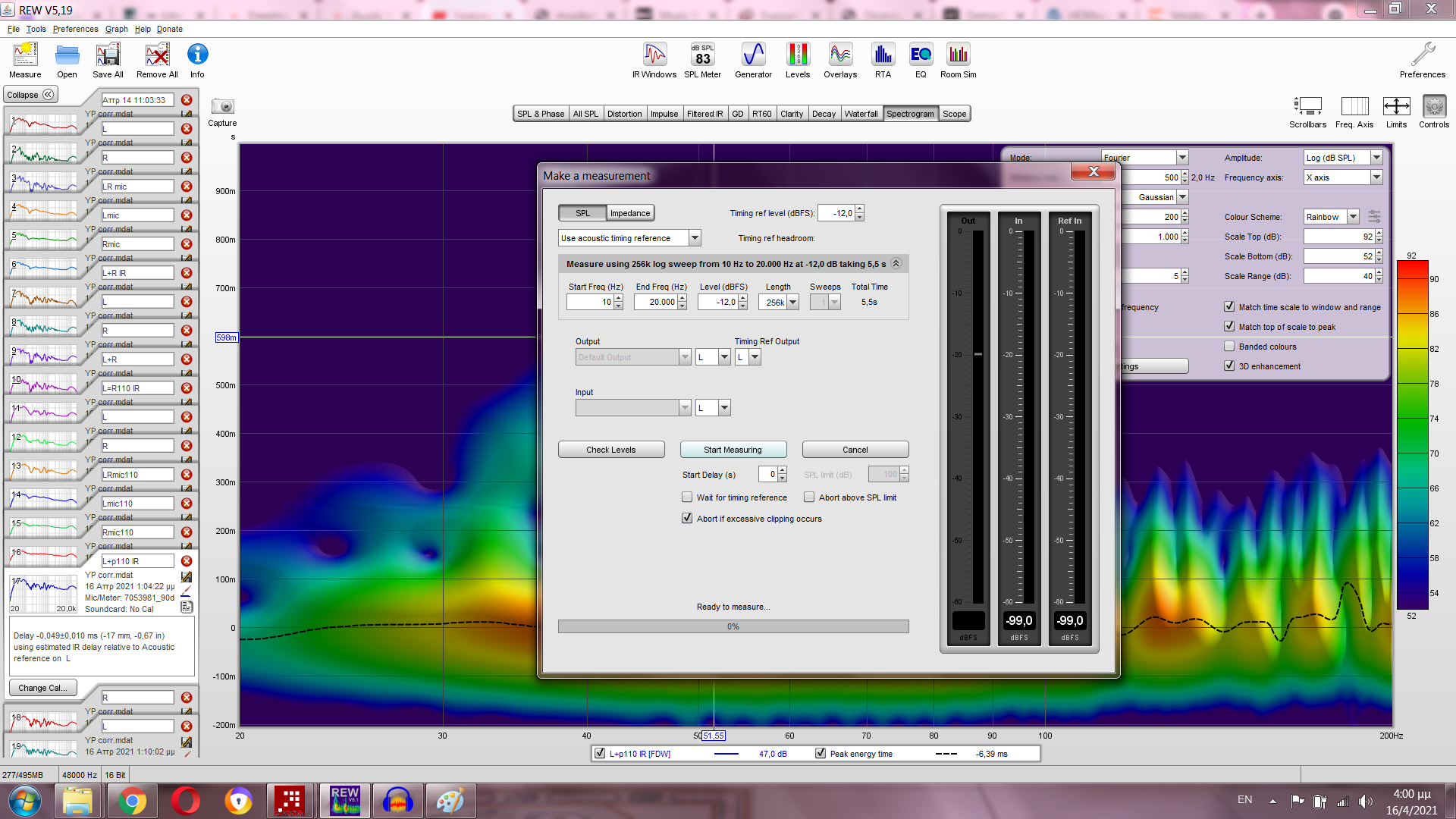Enable Banded colours checkbox
The image size is (1456, 819).
click(1229, 347)
